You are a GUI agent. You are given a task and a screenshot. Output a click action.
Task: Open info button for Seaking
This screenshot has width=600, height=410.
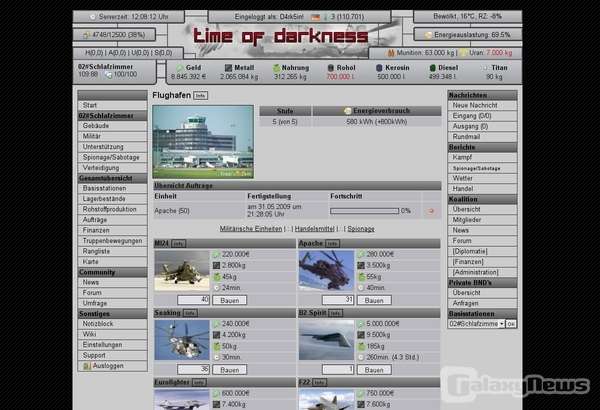(190, 313)
